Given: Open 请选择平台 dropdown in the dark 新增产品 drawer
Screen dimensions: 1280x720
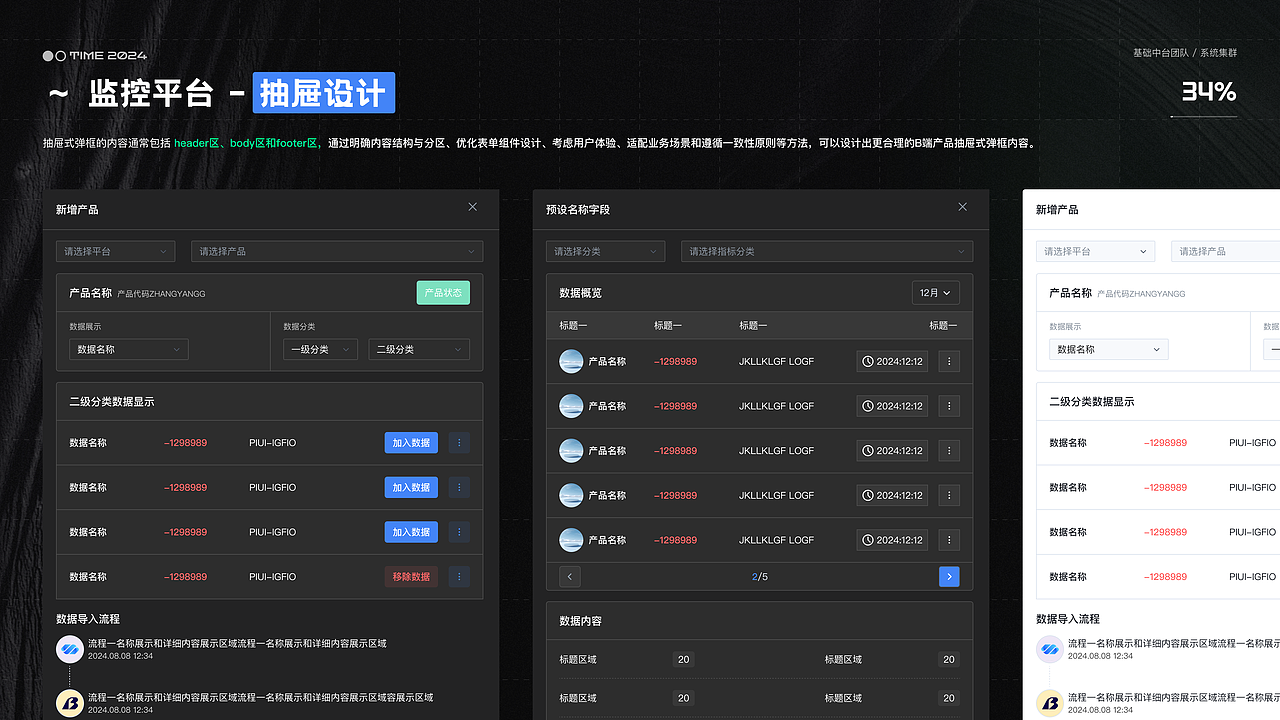Looking at the screenshot, I should click(x=116, y=251).
